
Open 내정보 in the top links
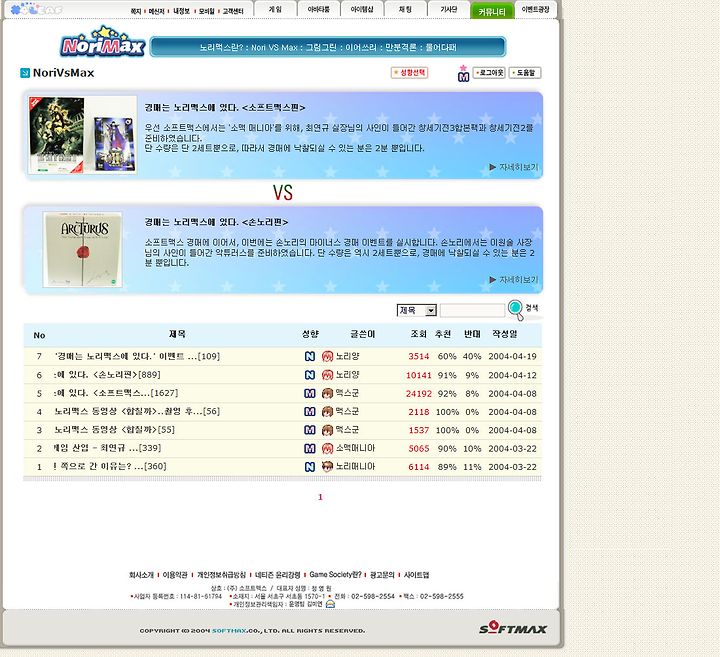pos(181,11)
